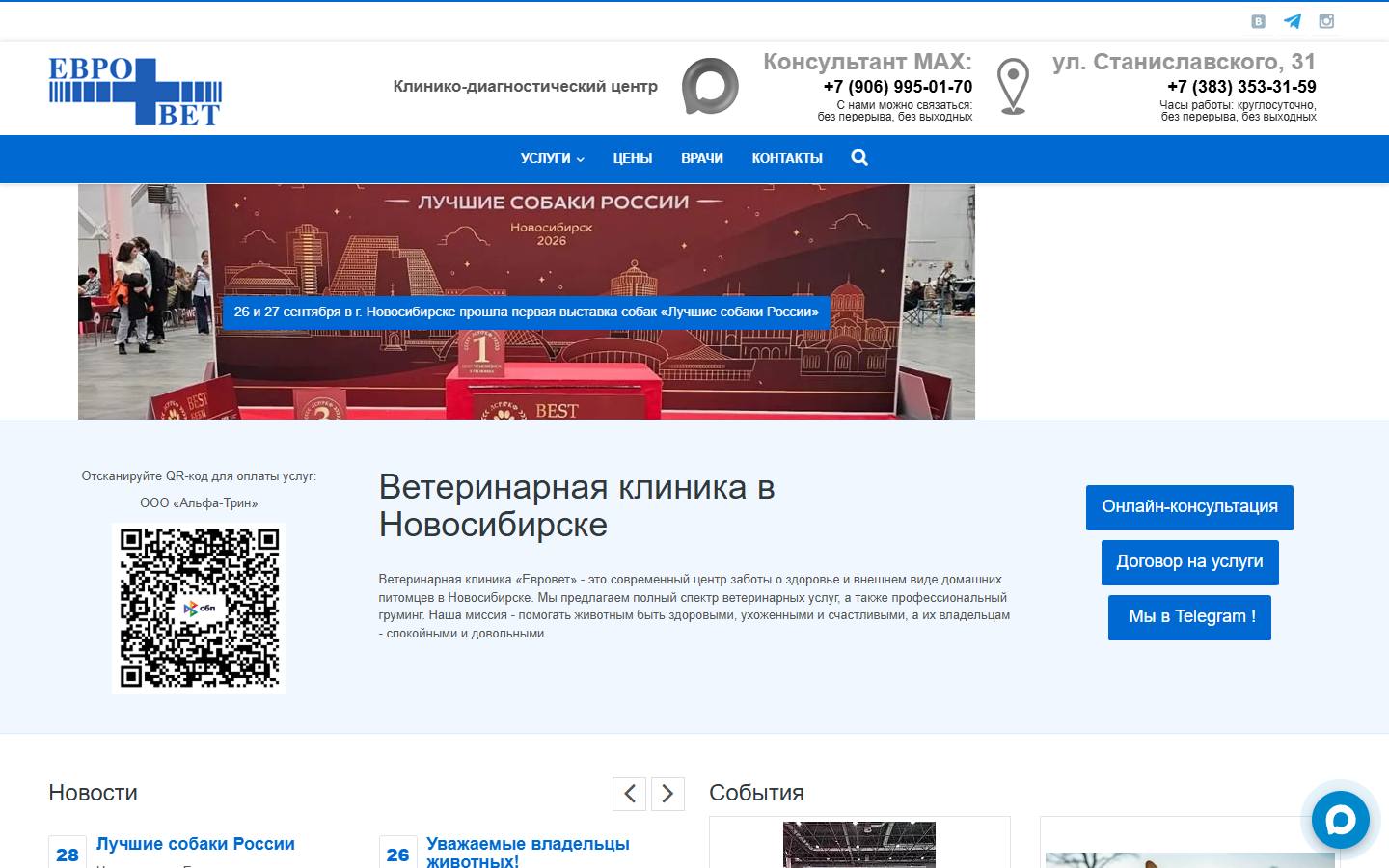Image resolution: width=1389 pixels, height=868 pixels.
Task: Click the Мы в Telegram ! button
Action: click(1189, 617)
